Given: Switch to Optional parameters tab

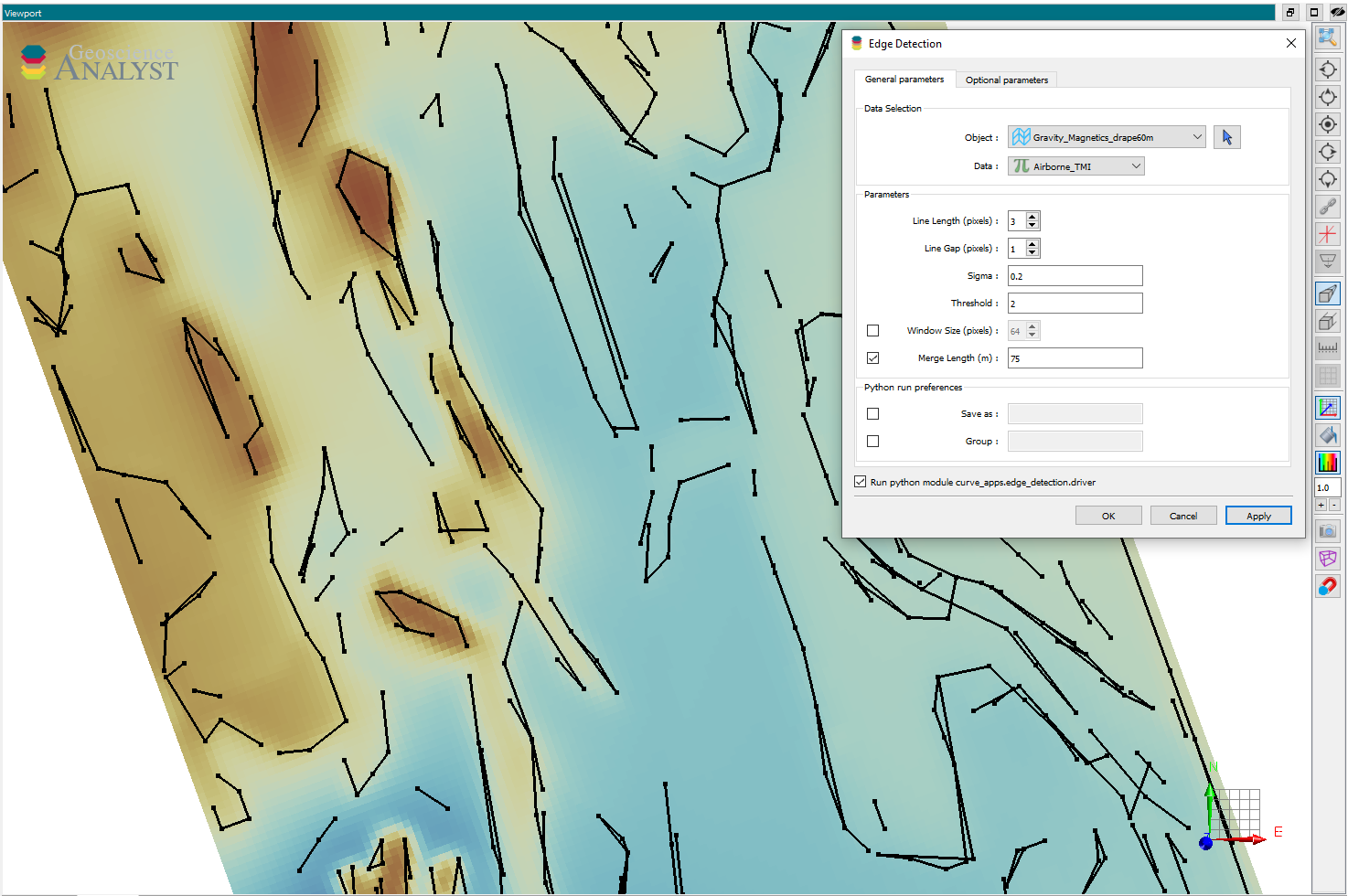Looking at the screenshot, I should [x=1006, y=80].
